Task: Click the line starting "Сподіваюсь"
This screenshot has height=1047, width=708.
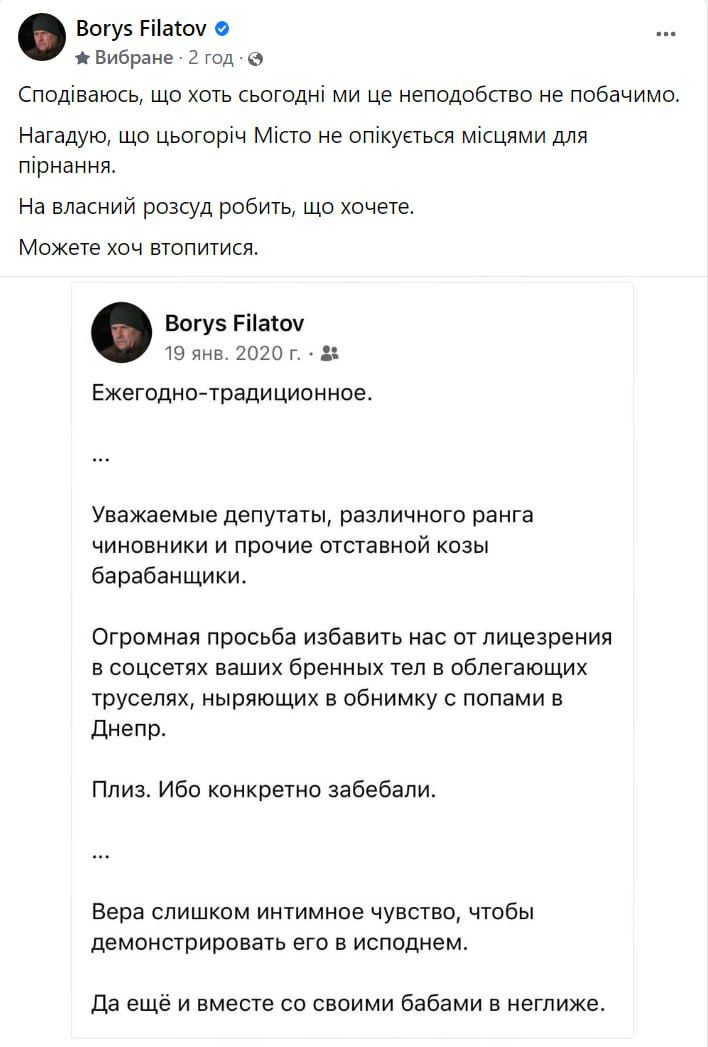Action: [348, 96]
